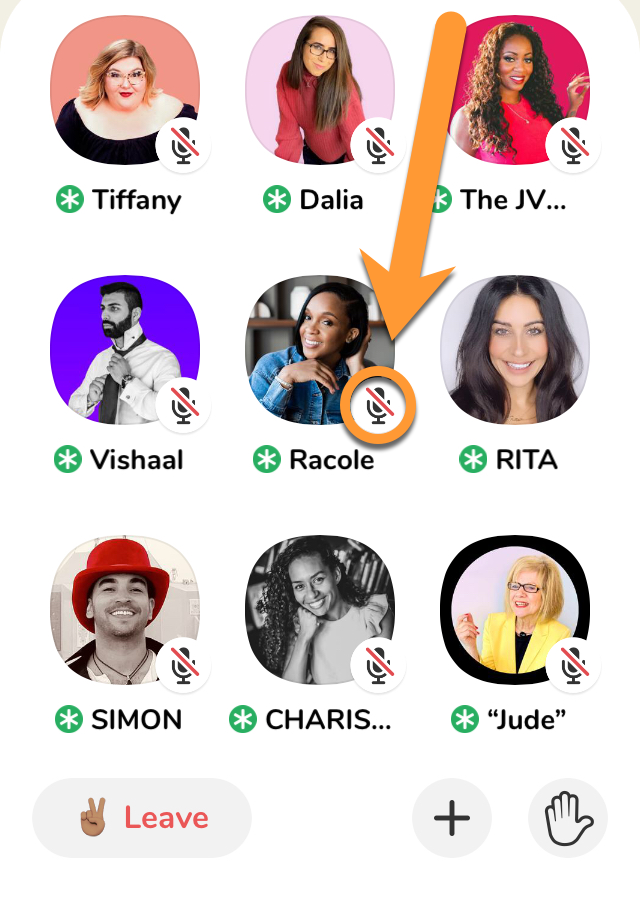Select the name label Racole
This screenshot has height=910, width=640.
pyautogui.click(x=332, y=460)
